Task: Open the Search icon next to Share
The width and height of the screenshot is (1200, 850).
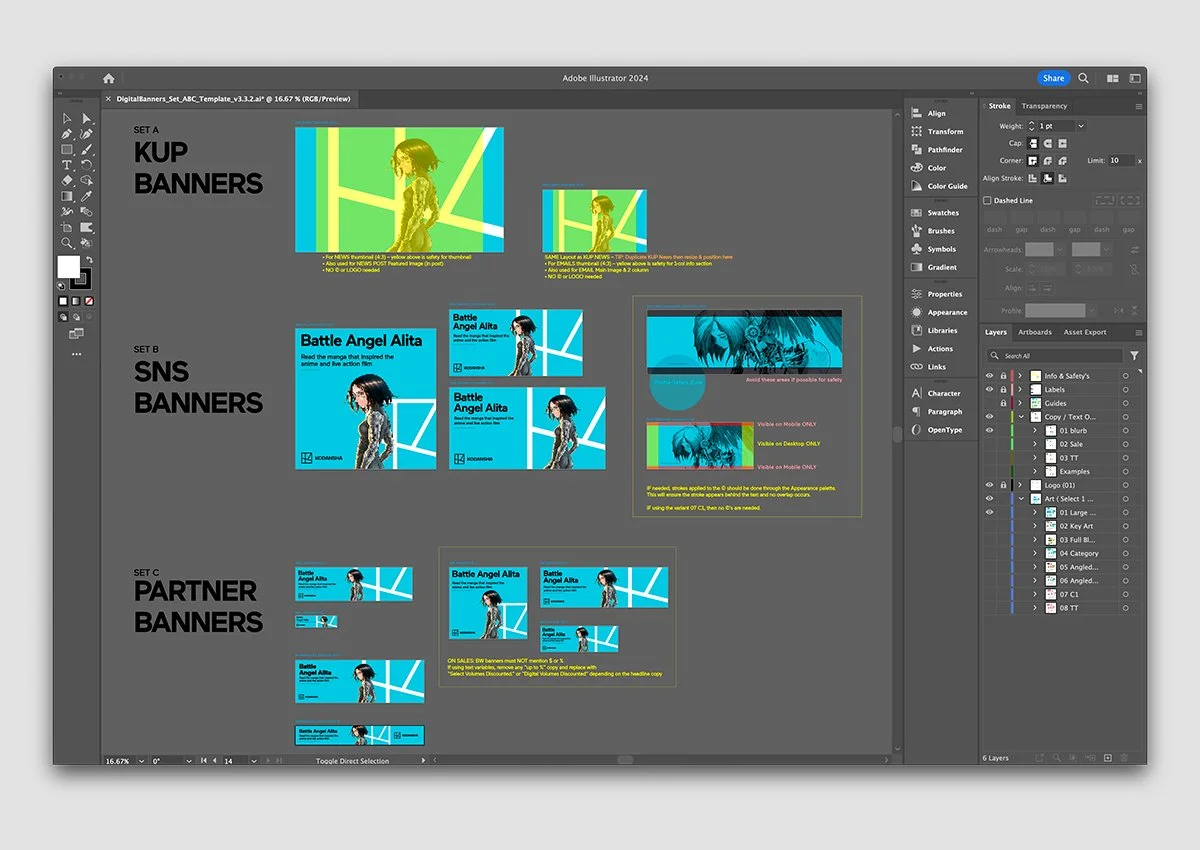Action: point(1083,78)
